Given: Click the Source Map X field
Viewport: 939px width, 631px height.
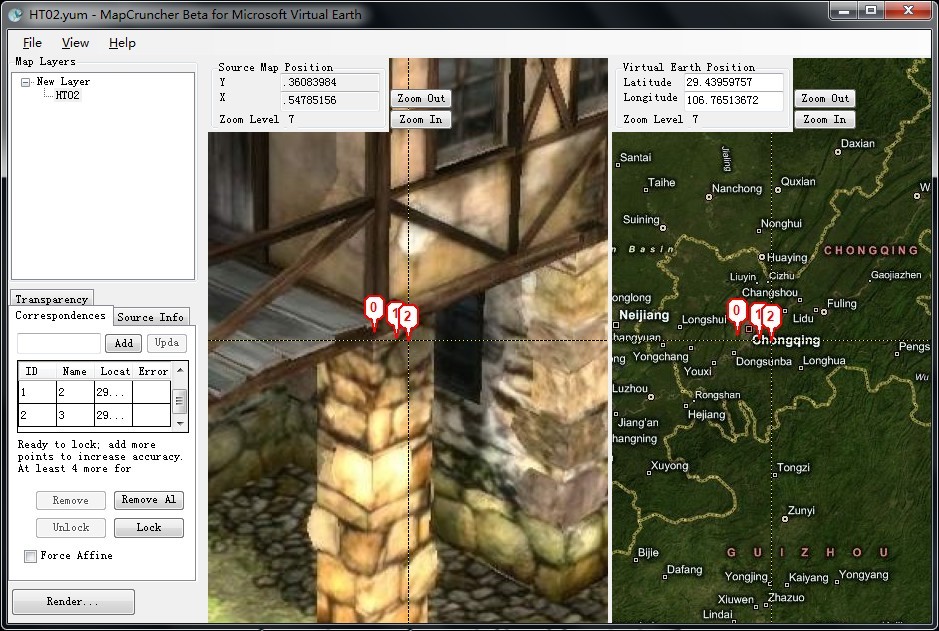Looking at the screenshot, I should tap(330, 100).
